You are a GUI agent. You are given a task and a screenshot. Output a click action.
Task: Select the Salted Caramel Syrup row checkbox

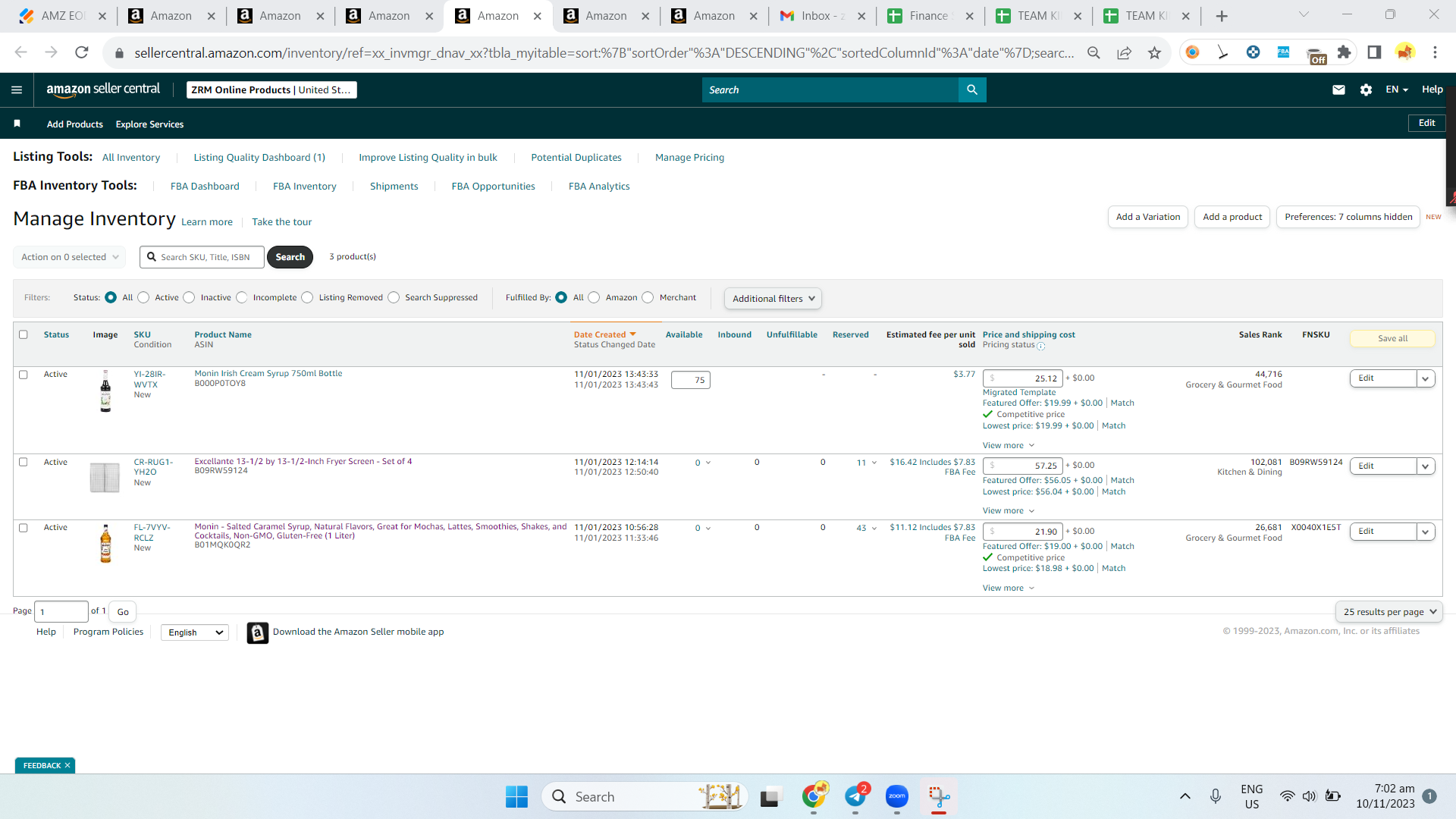click(24, 528)
